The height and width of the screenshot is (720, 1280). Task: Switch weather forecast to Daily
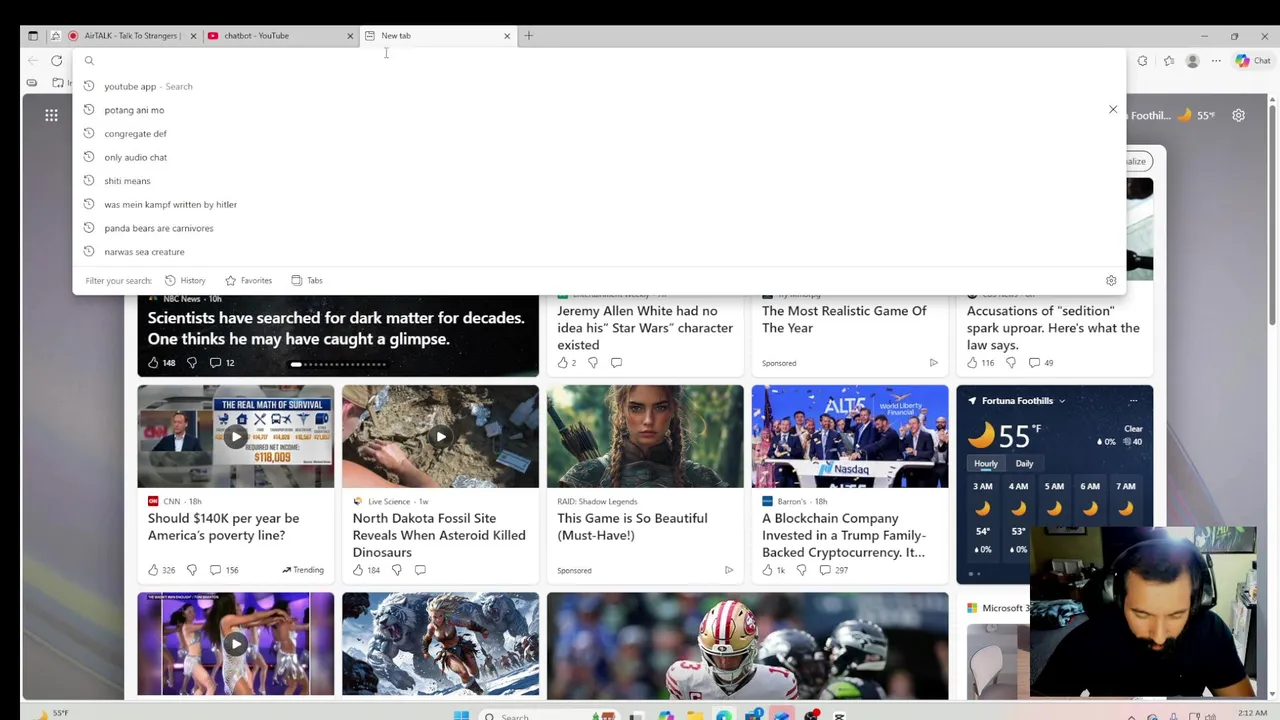[1024, 464]
